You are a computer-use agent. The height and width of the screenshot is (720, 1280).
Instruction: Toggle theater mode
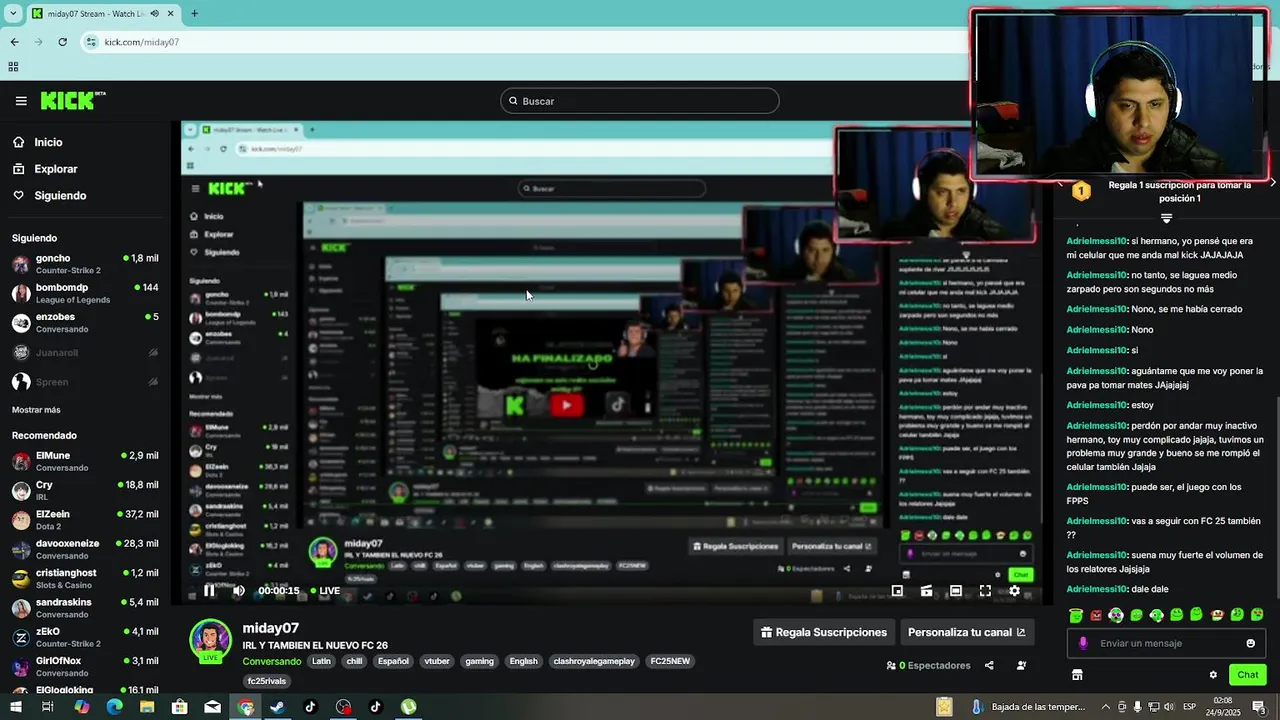(956, 591)
